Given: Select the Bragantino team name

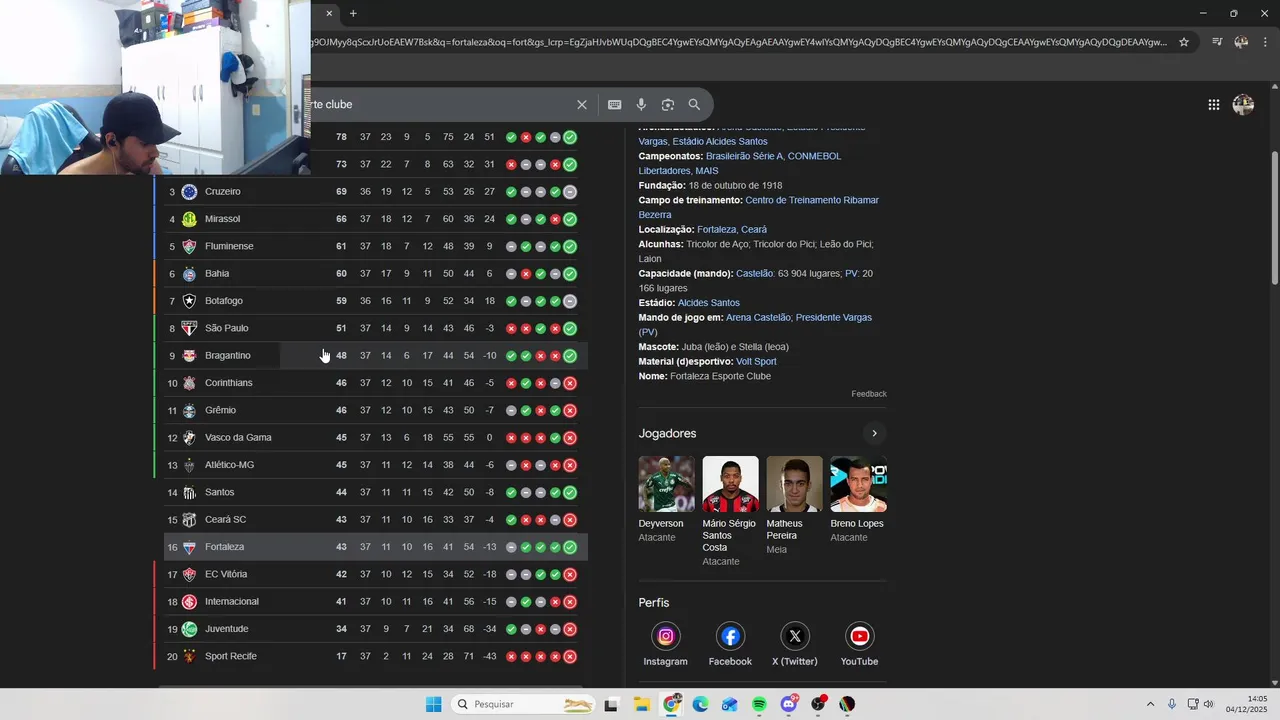Looking at the screenshot, I should 228,355.
